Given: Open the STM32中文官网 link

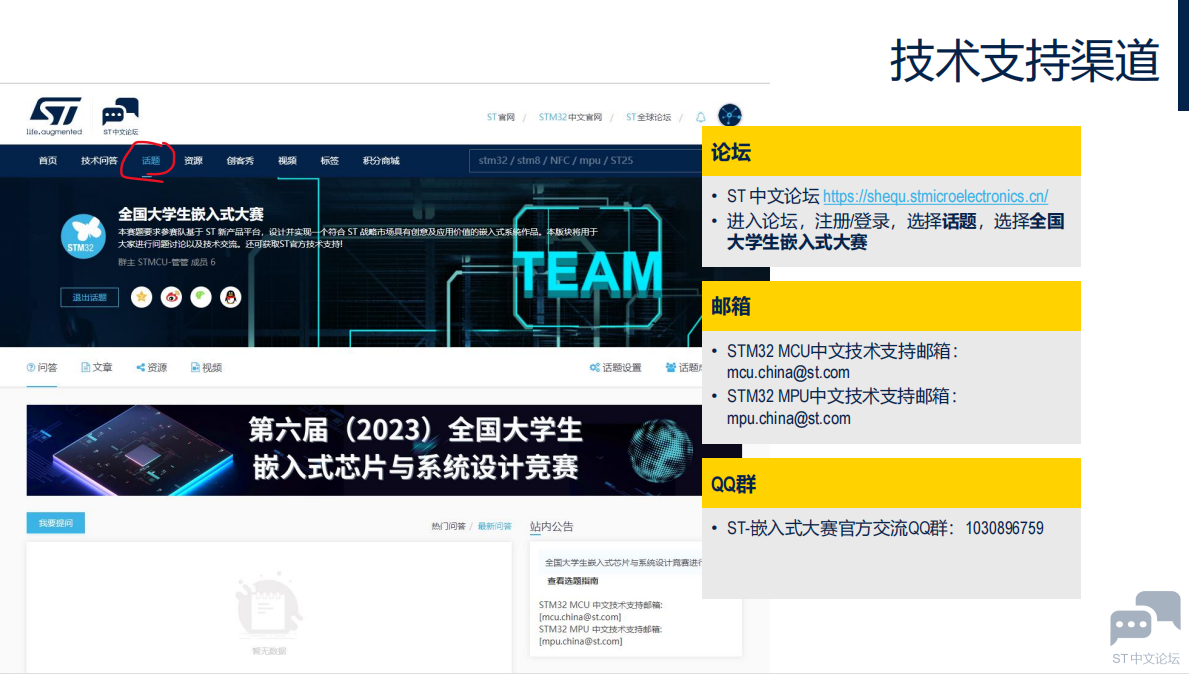Looking at the screenshot, I should pos(570,118).
